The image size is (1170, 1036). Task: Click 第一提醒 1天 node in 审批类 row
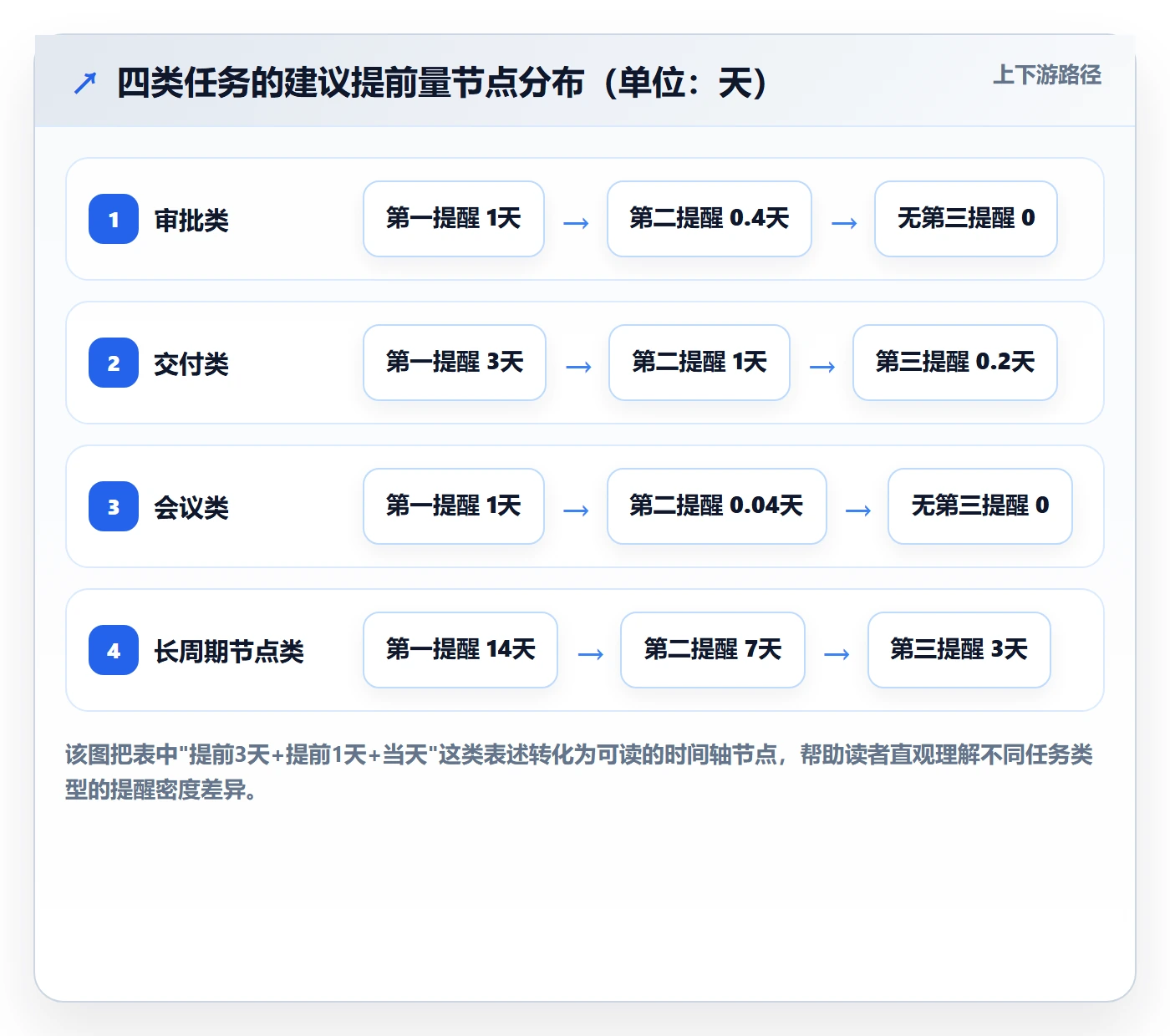(x=454, y=219)
